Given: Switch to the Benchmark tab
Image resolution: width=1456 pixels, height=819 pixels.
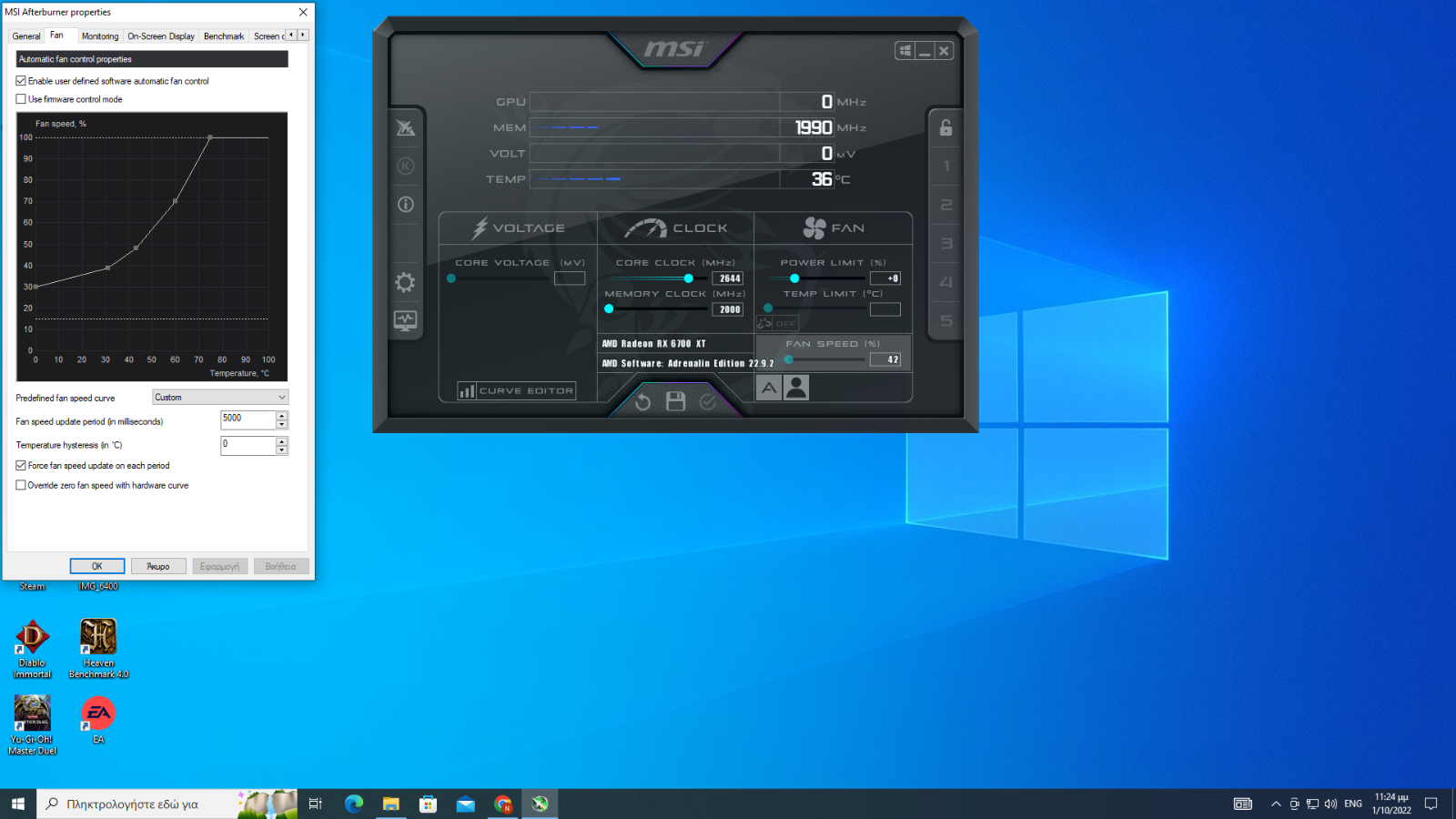Looking at the screenshot, I should point(224,36).
